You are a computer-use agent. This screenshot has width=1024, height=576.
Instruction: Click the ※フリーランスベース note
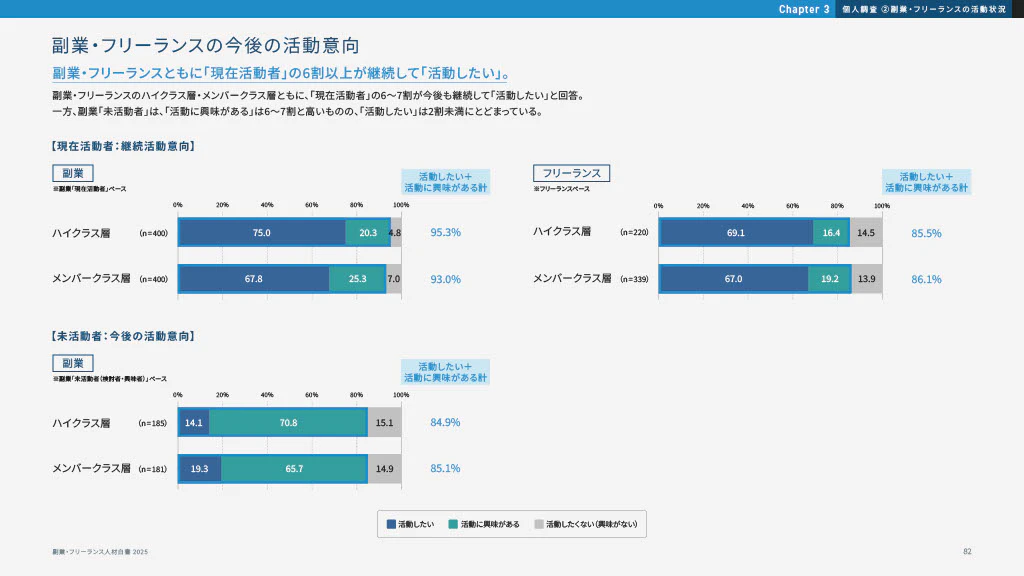(x=562, y=189)
